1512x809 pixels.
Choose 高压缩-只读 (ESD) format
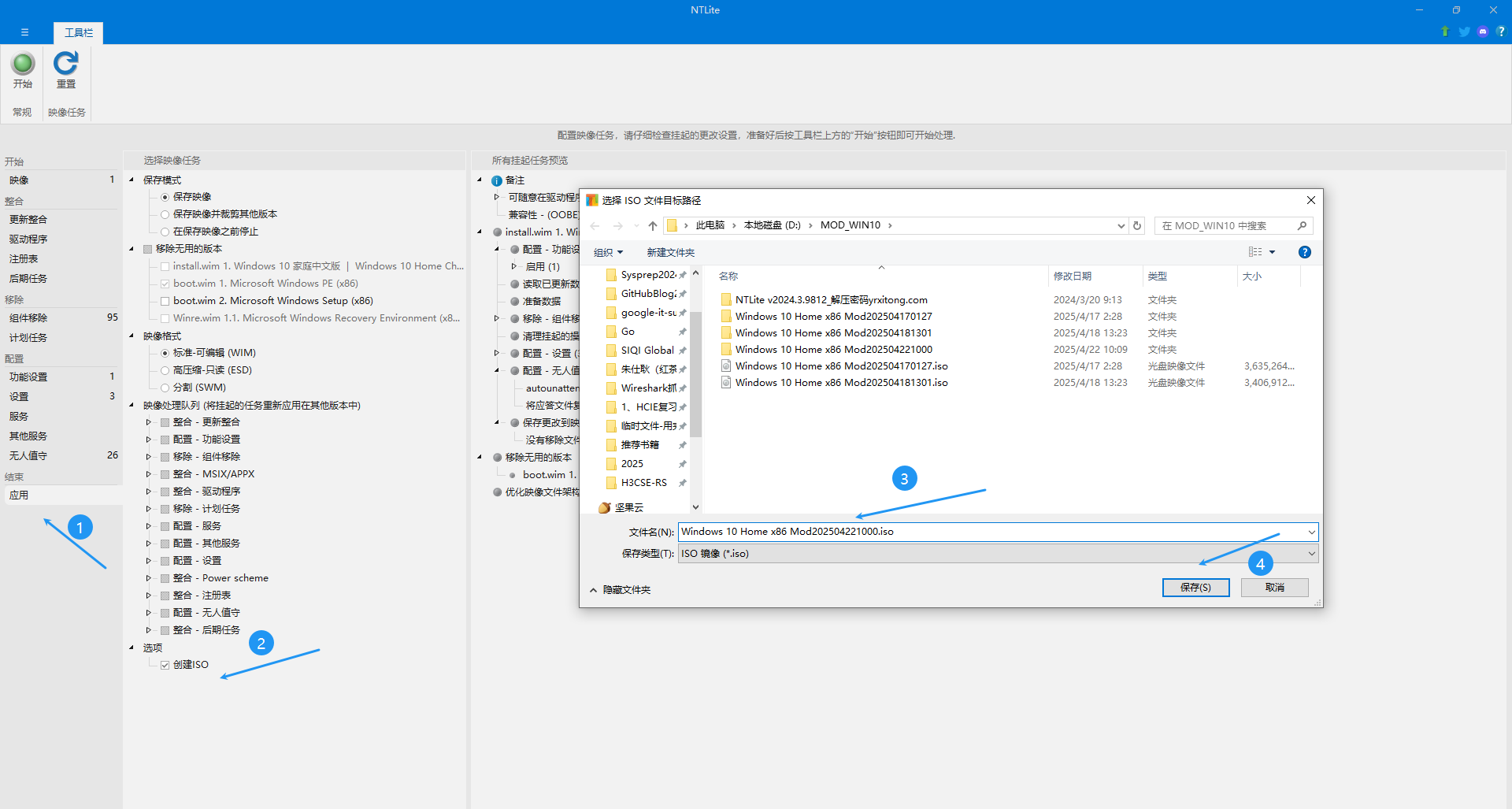(165, 370)
